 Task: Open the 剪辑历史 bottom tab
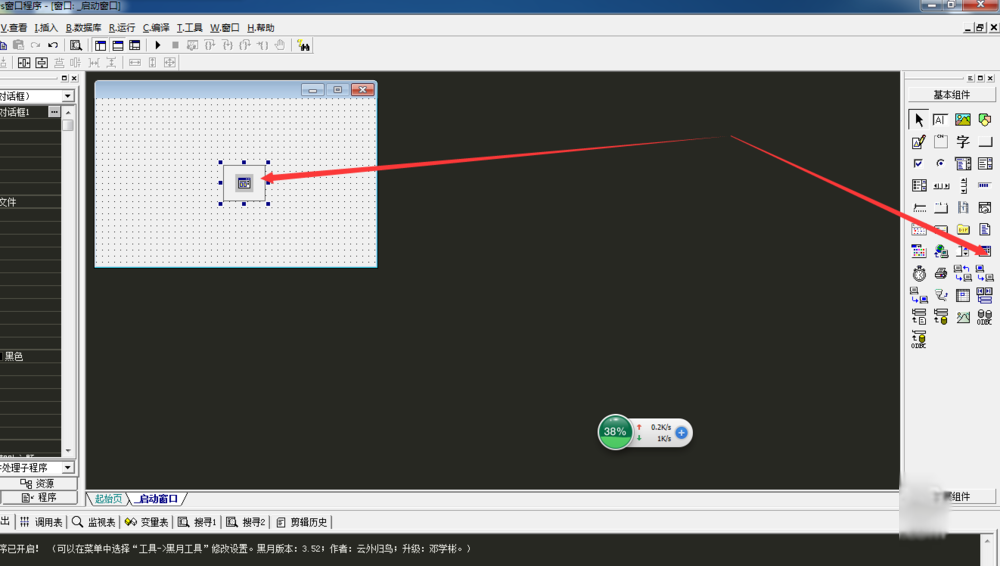tap(302, 522)
